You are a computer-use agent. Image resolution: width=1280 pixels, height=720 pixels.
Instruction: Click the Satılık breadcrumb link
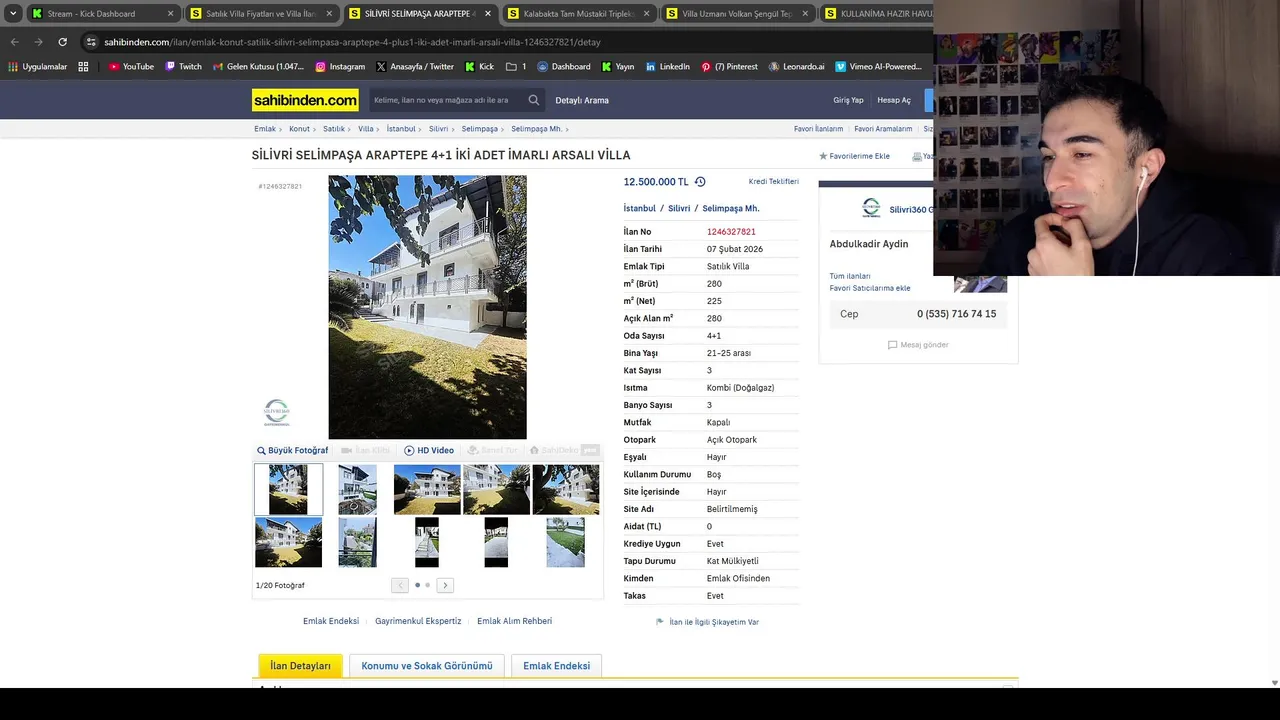point(334,129)
